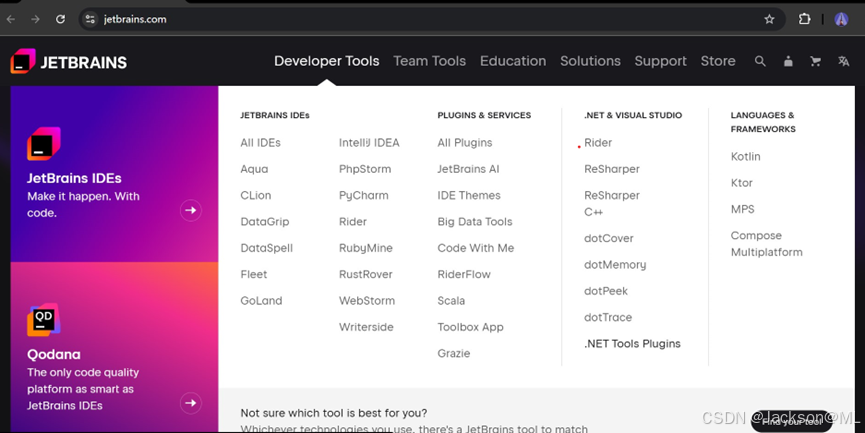The height and width of the screenshot is (433, 865).
Task: Click the arrow on JetBrains IDEs card
Action: 191,210
